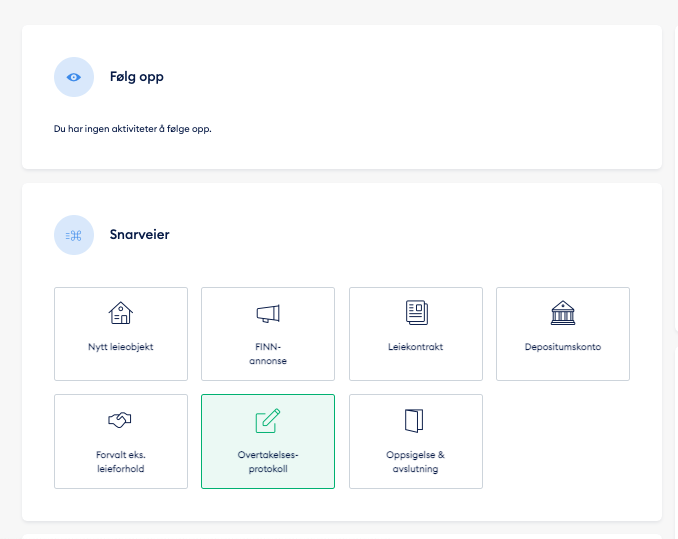Screen dimensions: 678x539
Task: Open the Overtakelsesprotokoll label text
Action: pos(268,461)
